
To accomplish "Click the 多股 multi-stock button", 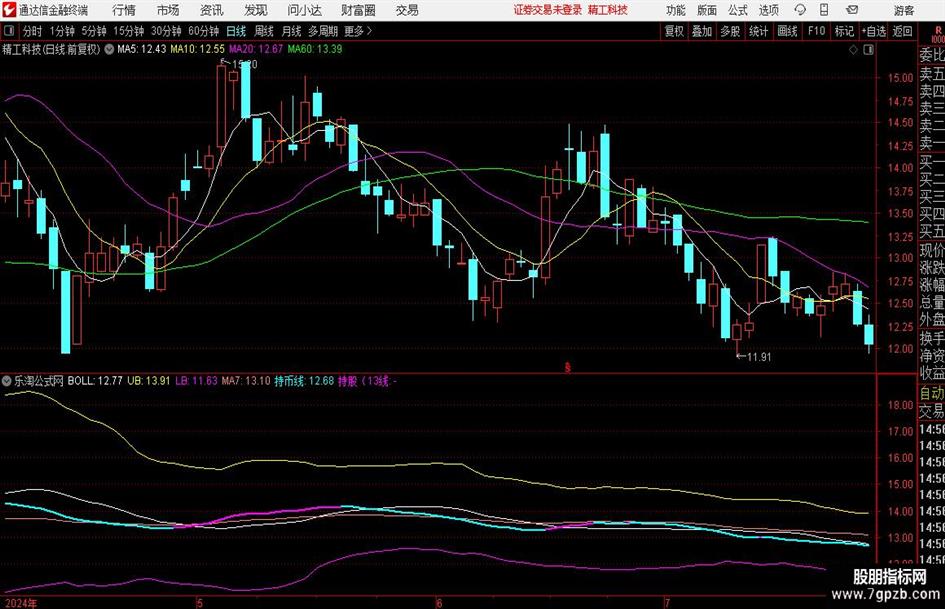I will [x=730, y=31].
